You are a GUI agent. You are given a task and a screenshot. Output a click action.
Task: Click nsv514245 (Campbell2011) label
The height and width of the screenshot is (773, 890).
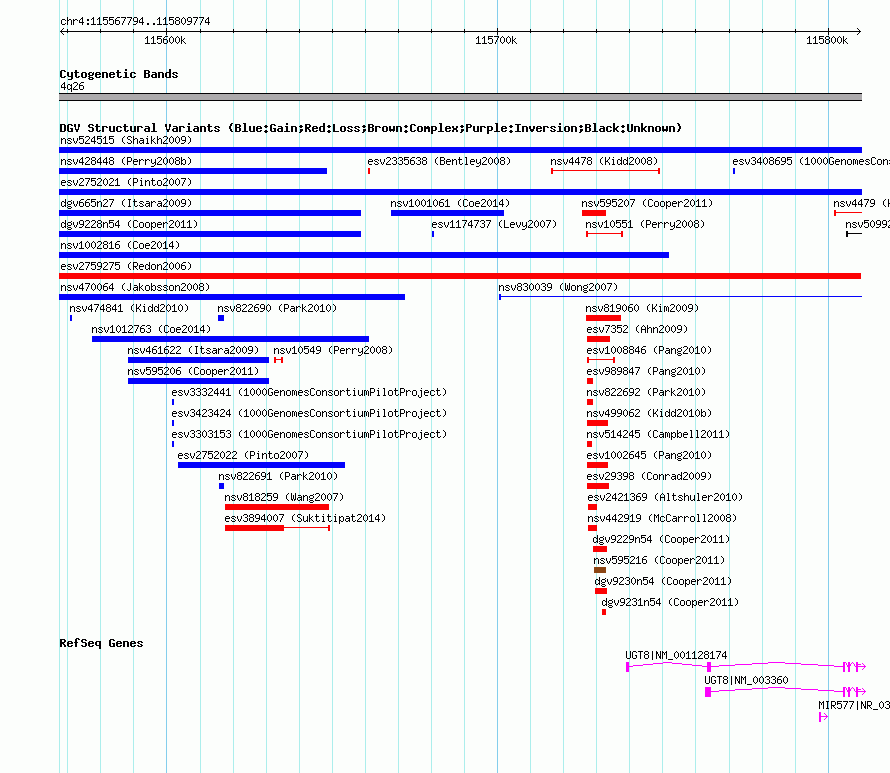click(658, 434)
